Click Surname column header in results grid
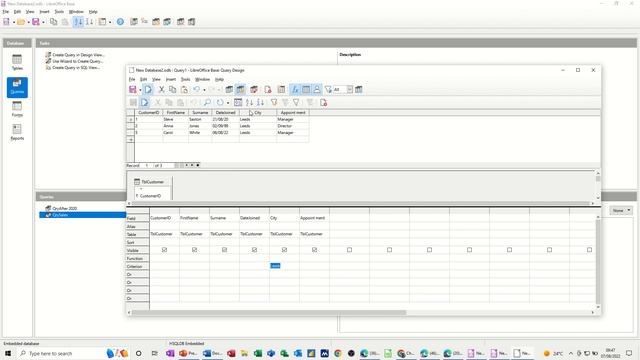This screenshot has width=640, height=360. (x=200, y=112)
